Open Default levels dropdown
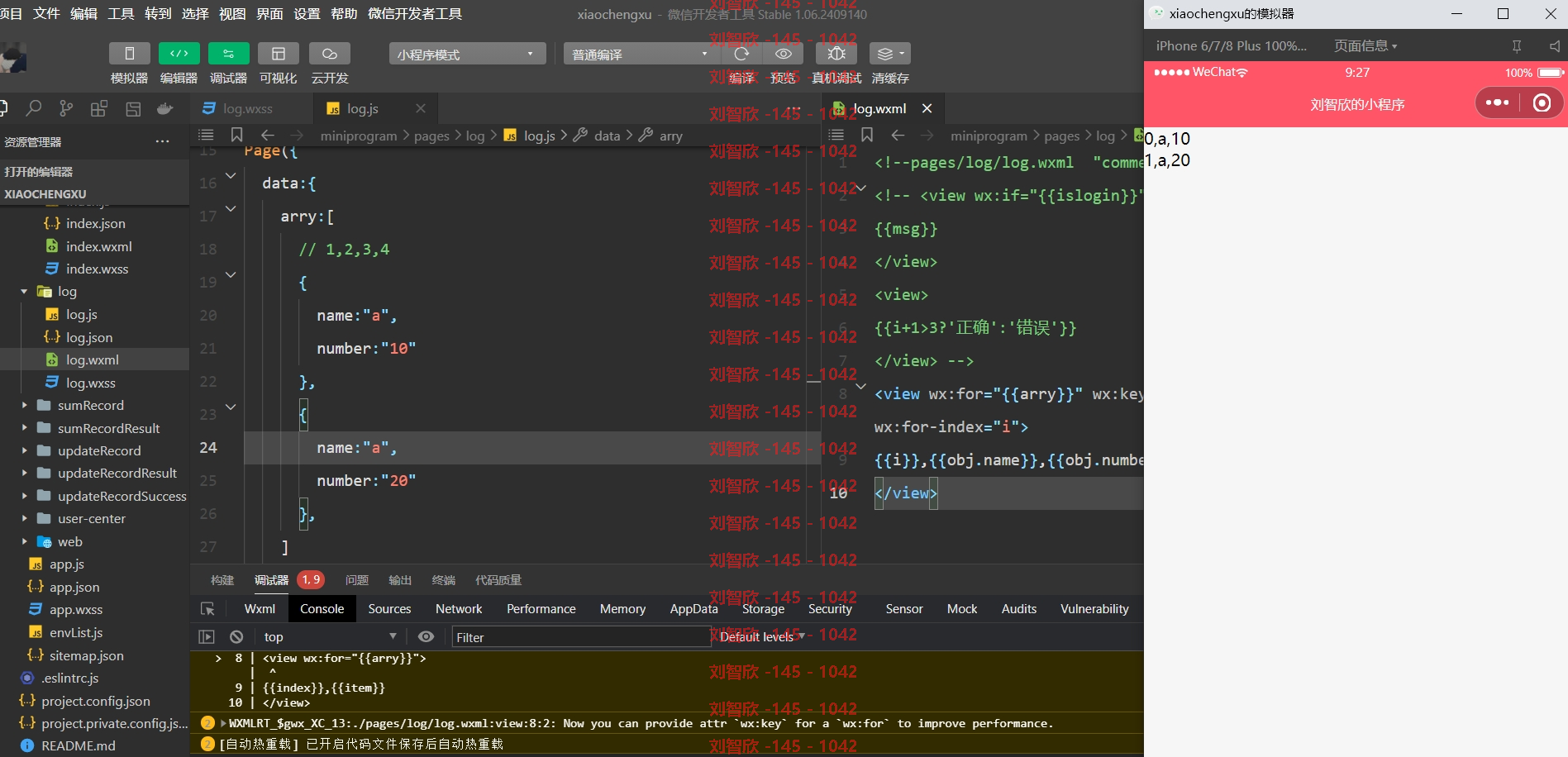Screen dimensions: 1568x757 (762, 637)
